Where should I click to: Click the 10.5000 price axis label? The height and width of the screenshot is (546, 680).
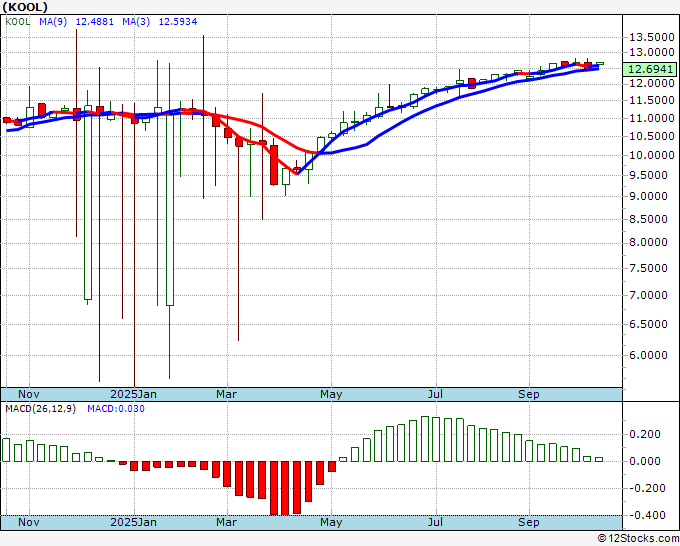point(651,136)
